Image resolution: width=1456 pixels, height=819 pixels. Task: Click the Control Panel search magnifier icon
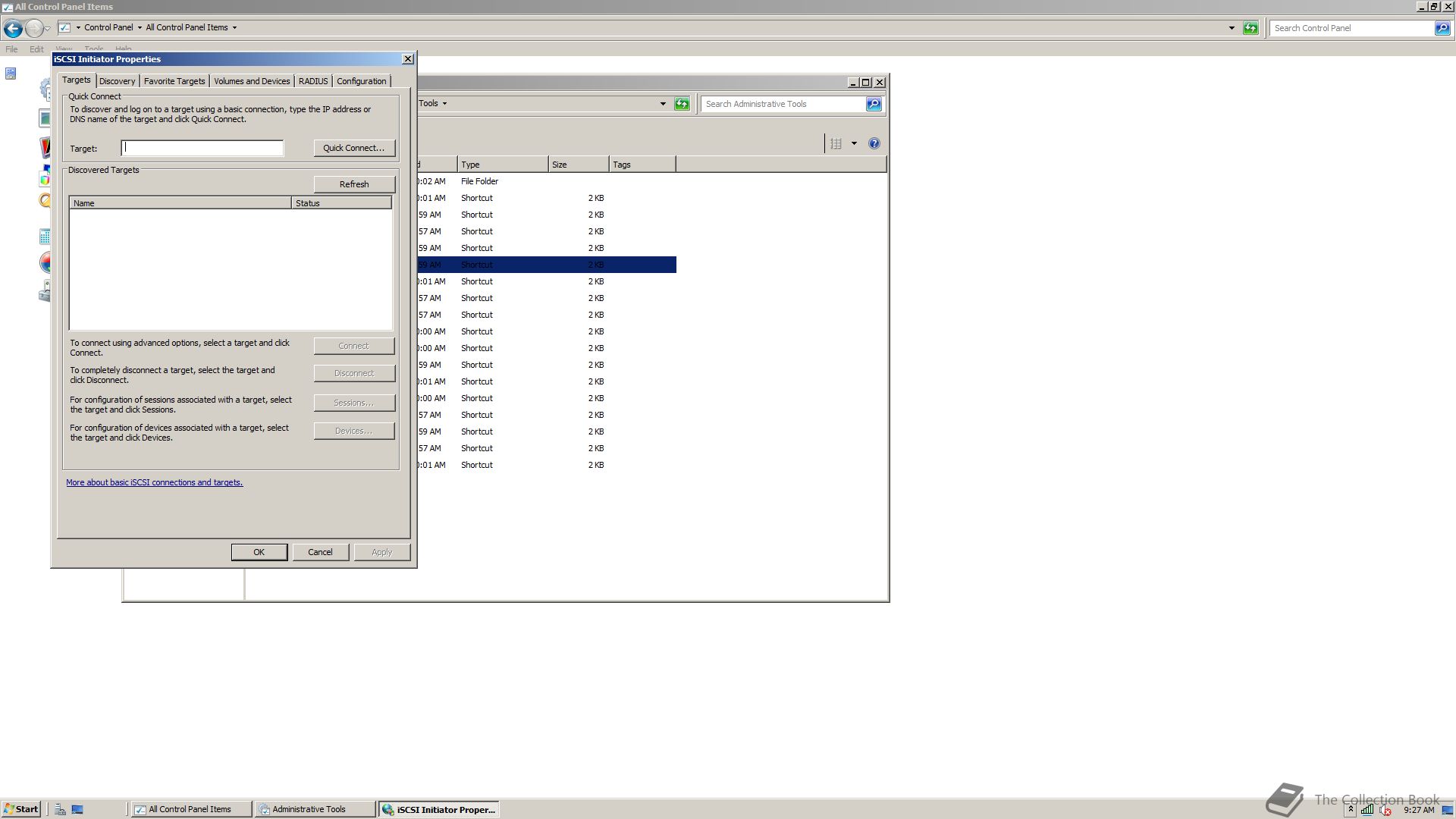[1442, 28]
